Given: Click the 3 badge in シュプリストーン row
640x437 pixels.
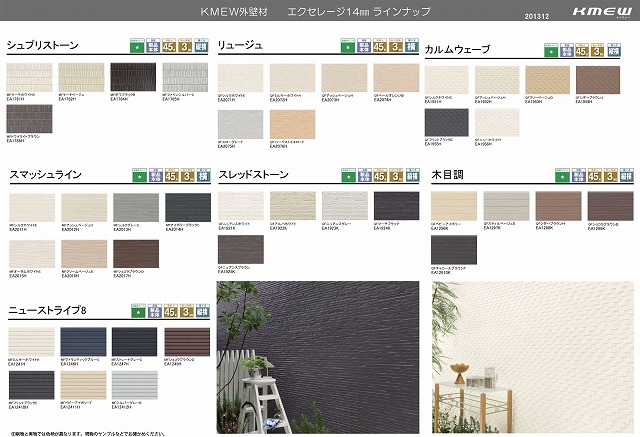Looking at the screenshot, I should 185,46.
